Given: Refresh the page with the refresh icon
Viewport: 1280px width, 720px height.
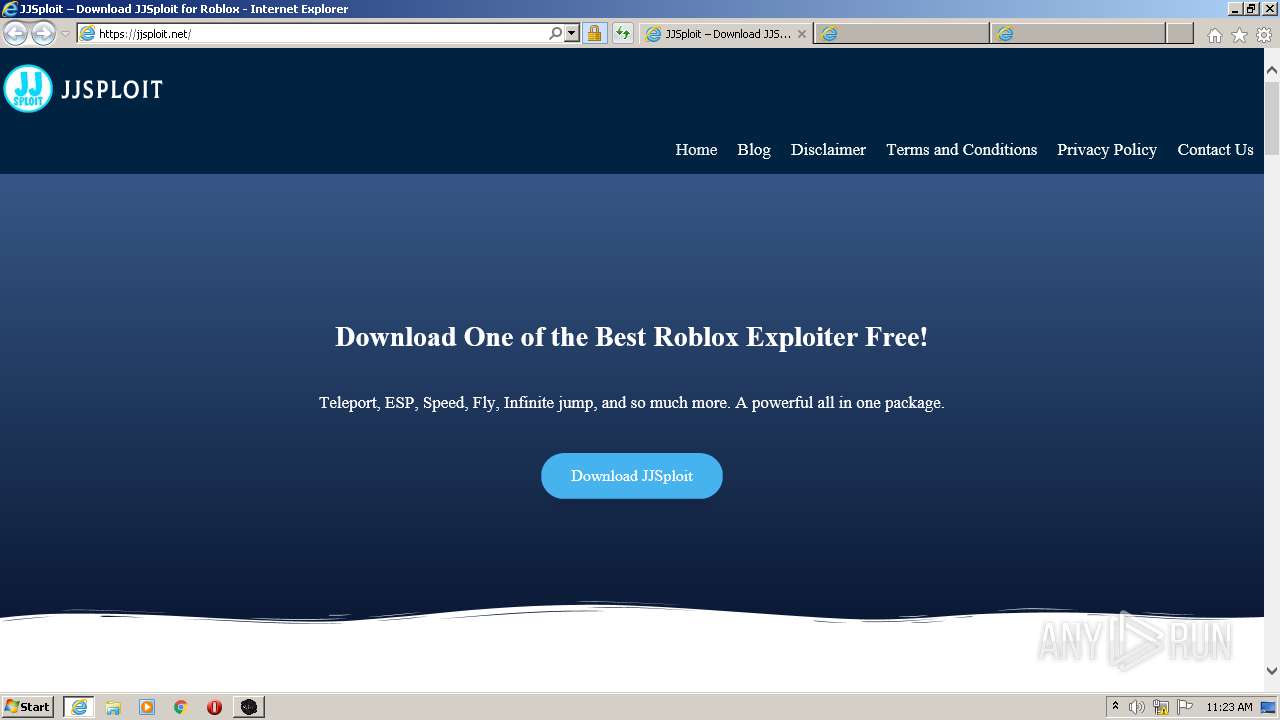Looking at the screenshot, I should pos(622,34).
